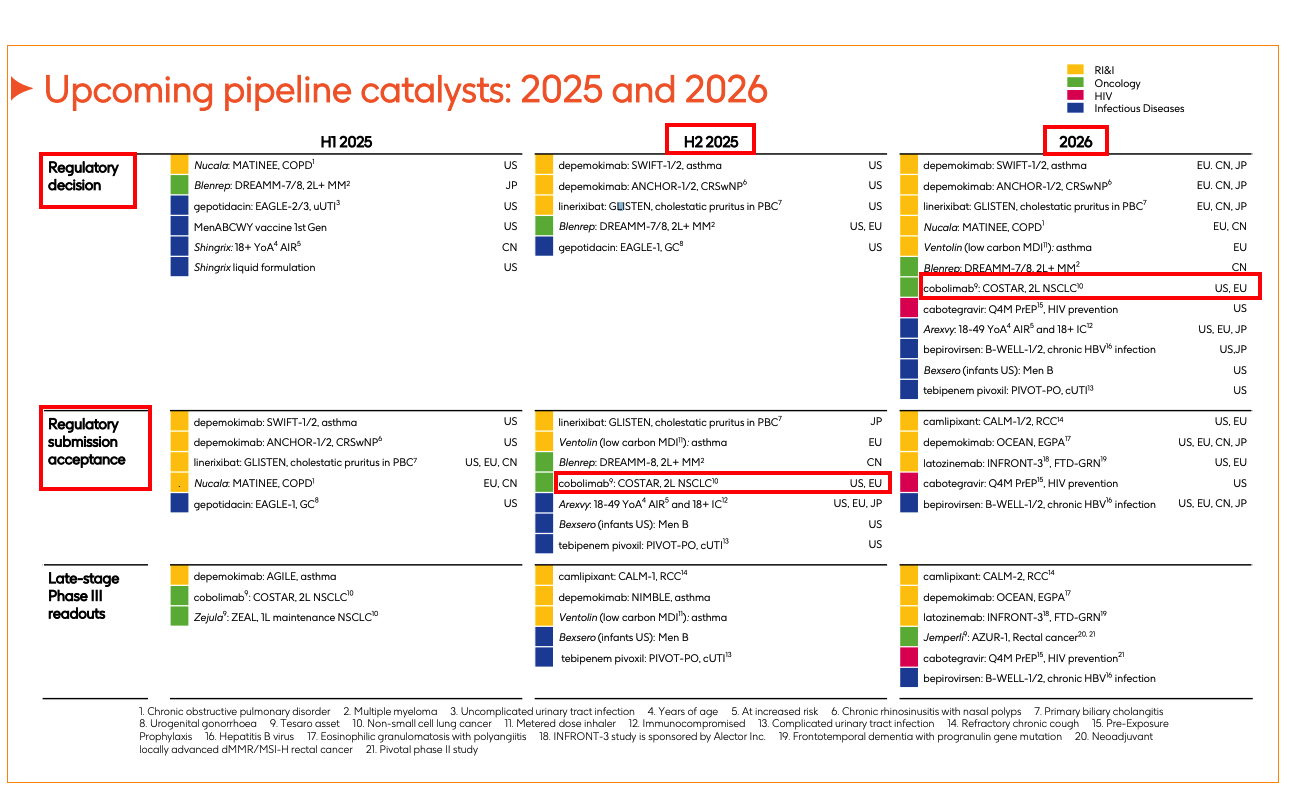
Task: Click the "H2 2025" column heading
Action: tap(711, 141)
